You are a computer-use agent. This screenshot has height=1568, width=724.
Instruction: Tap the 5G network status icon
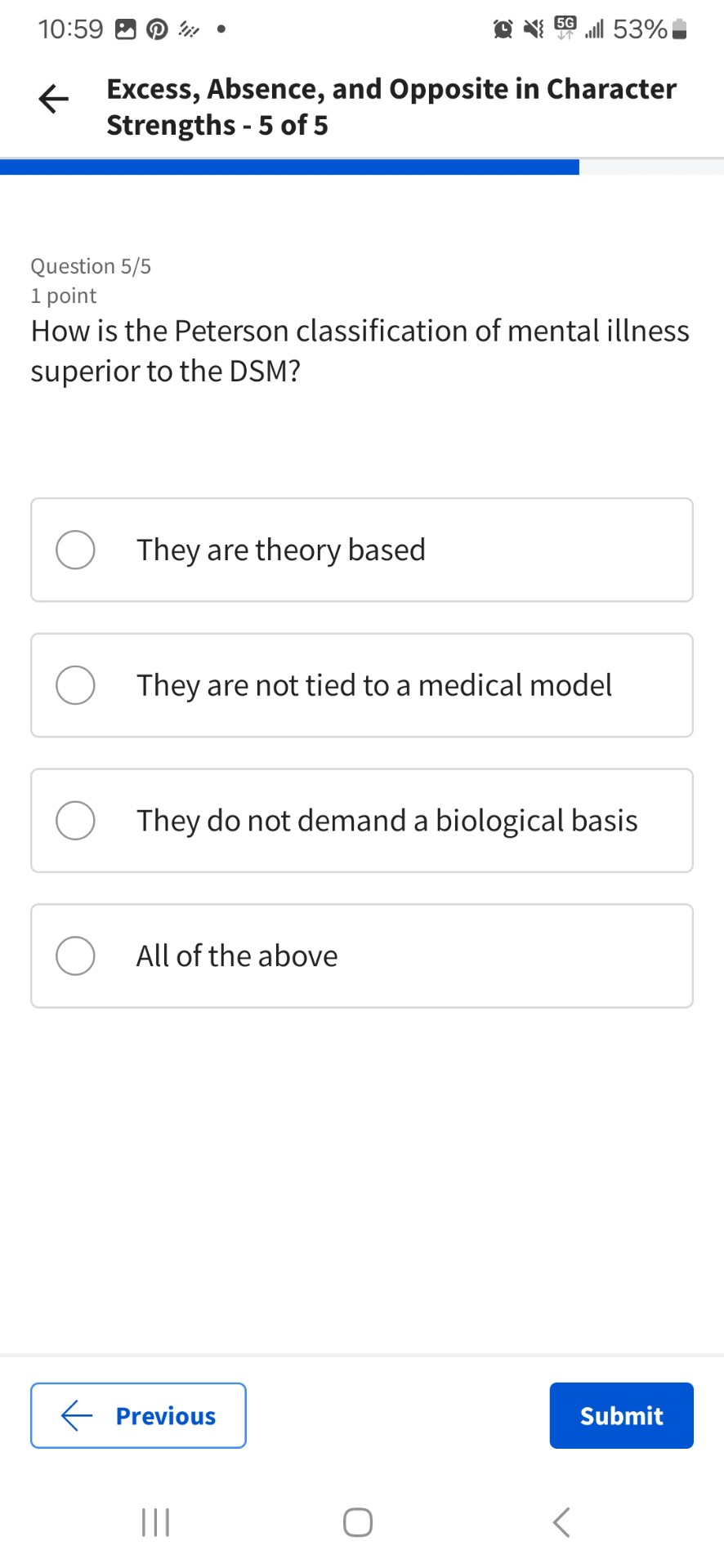tap(564, 26)
